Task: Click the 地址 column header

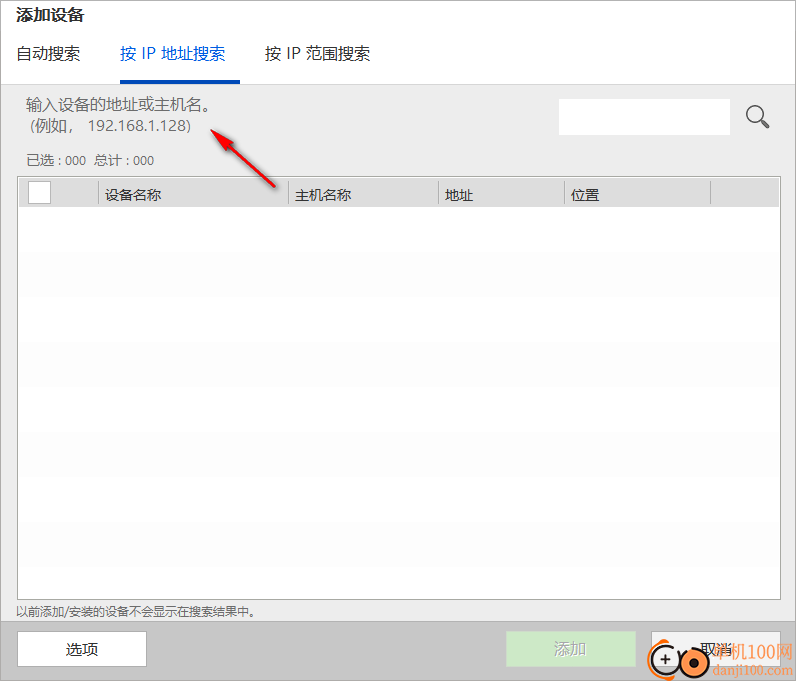Action: point(501,194)
